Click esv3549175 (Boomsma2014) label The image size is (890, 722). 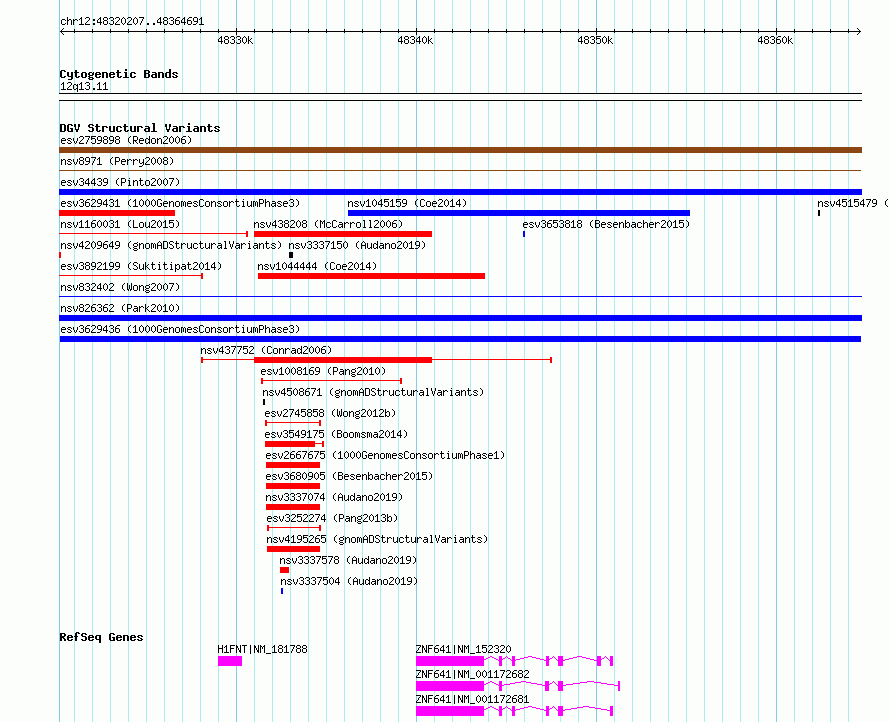336,434
